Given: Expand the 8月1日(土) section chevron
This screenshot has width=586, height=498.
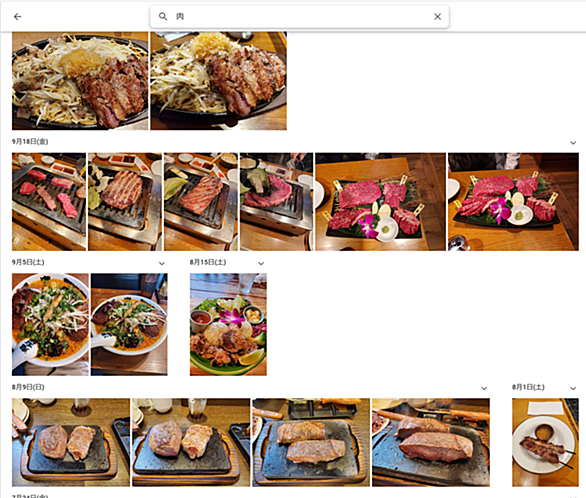Looking at the screenshot, I should coord(573,388).
